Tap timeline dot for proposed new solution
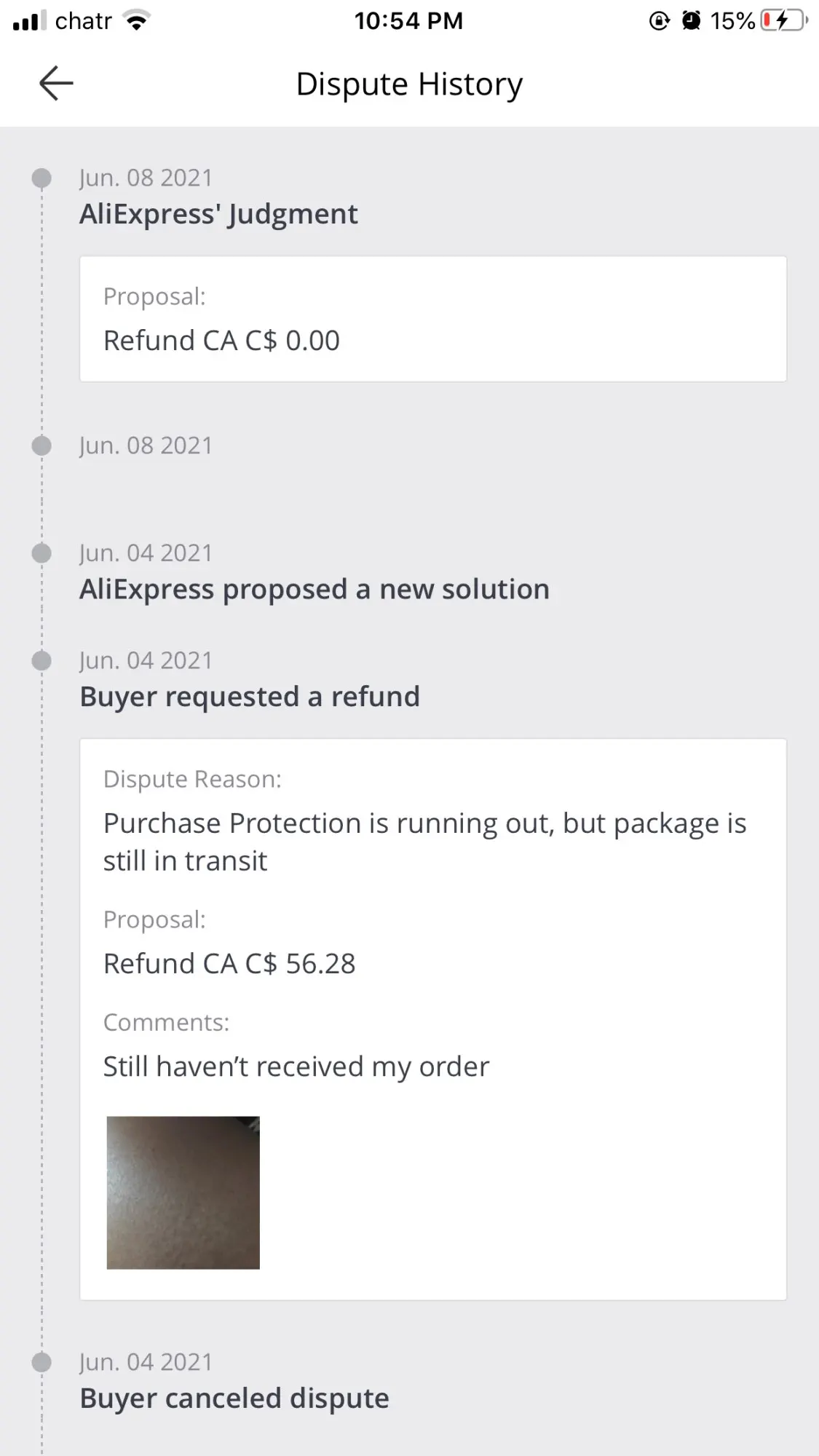 (x=42, y=553)
